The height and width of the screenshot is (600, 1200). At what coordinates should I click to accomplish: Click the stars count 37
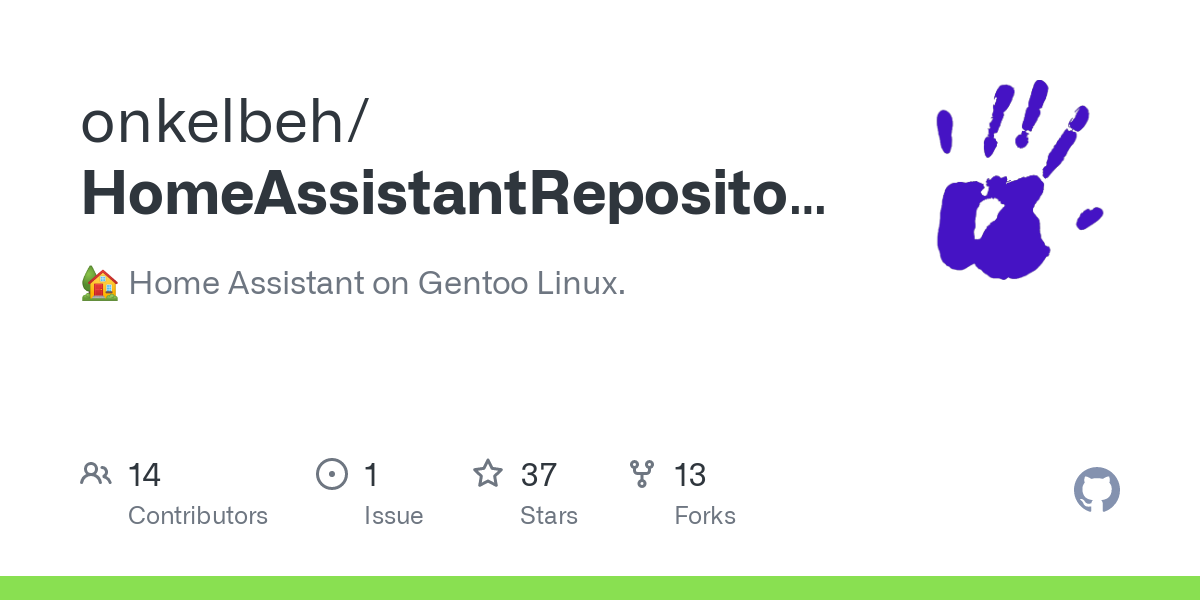[539, 474]
